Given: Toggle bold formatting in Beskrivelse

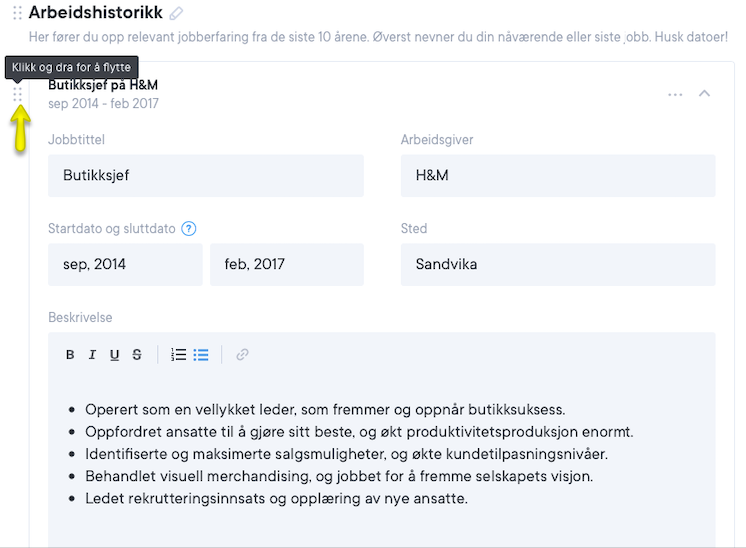Looking at the screenshot, I should (70, 355).
